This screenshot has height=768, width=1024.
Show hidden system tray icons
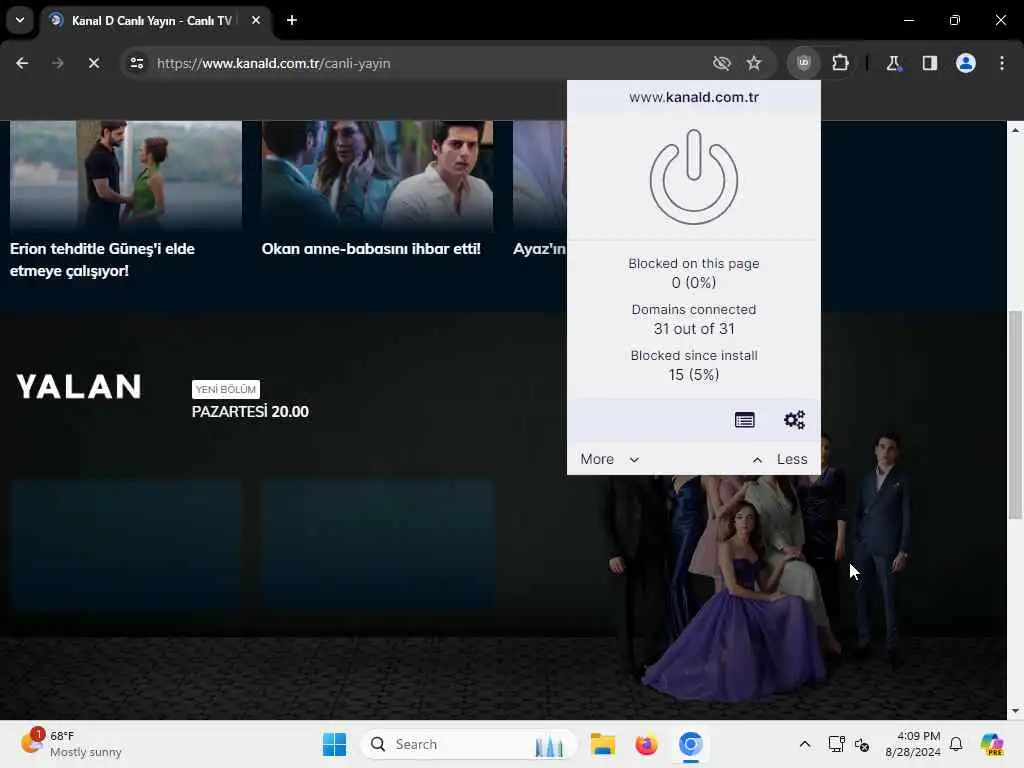[805, 744]
